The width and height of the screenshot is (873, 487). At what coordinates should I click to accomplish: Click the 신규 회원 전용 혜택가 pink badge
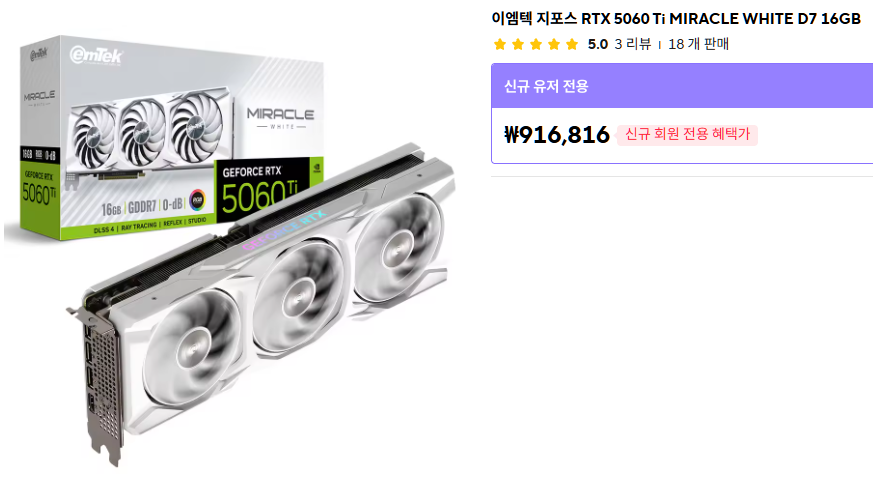click(x=687, y=135)
